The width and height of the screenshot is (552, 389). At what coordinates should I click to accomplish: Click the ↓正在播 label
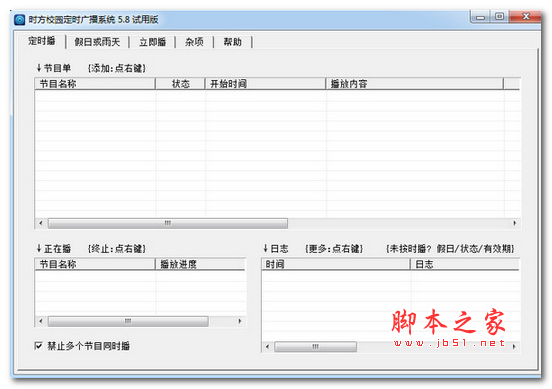pos(54,249)
